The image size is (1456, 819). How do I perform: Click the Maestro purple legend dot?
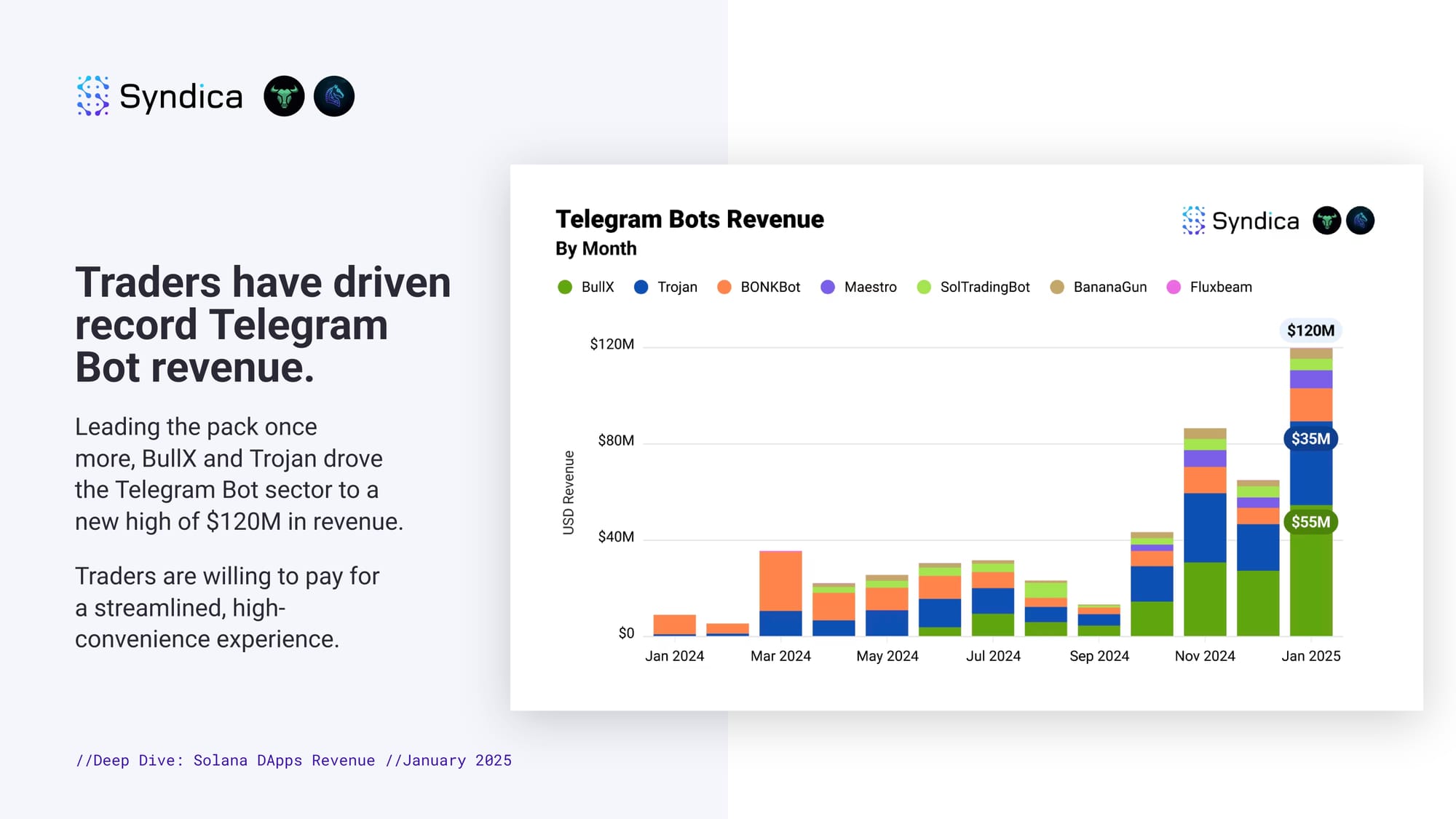point(828,287)
